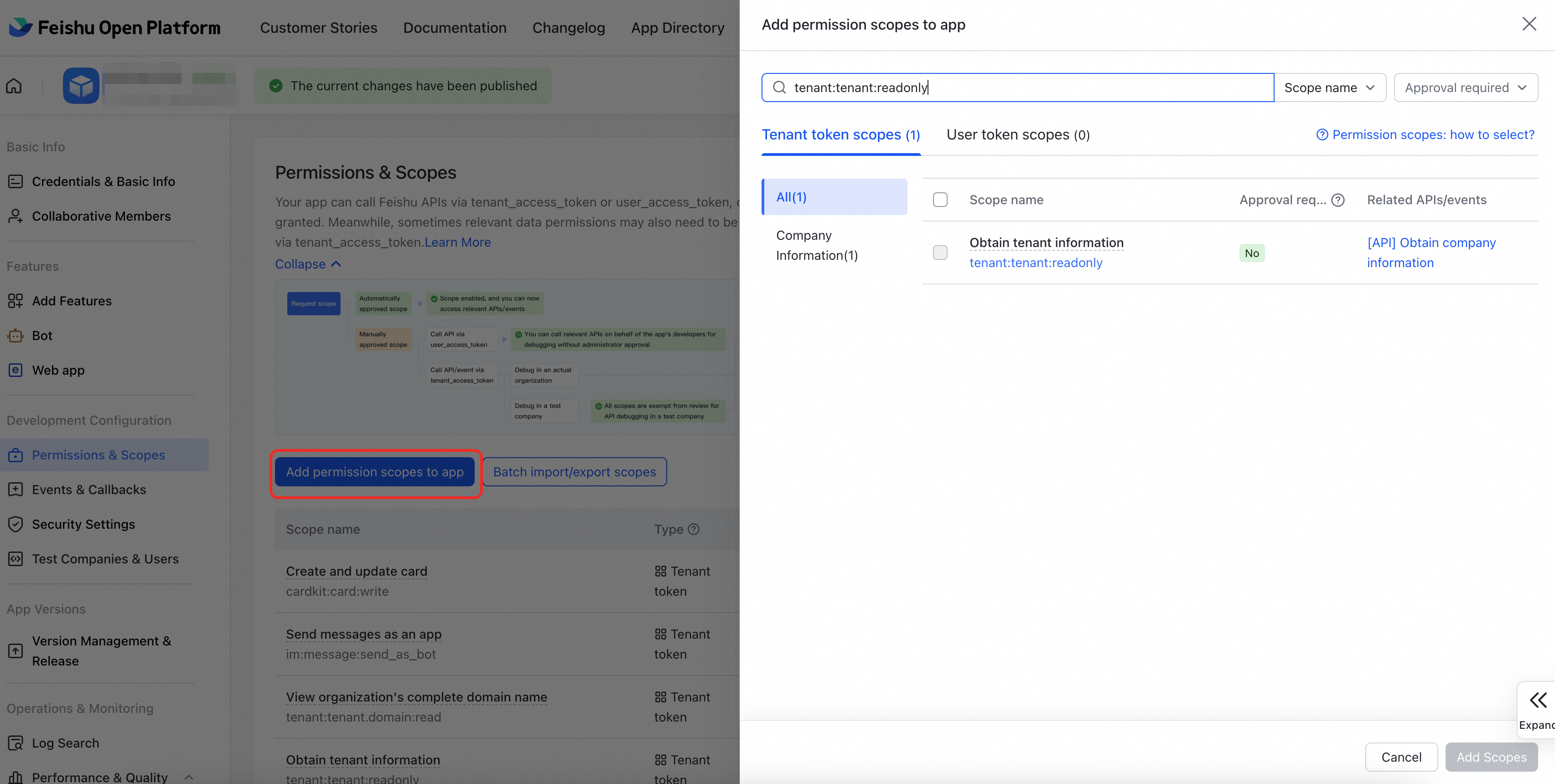Image resolution: width=1555 pixels, height=784 pixels.
Task: Click the double-chevron Expand icon
Action: click(1538, 700)
